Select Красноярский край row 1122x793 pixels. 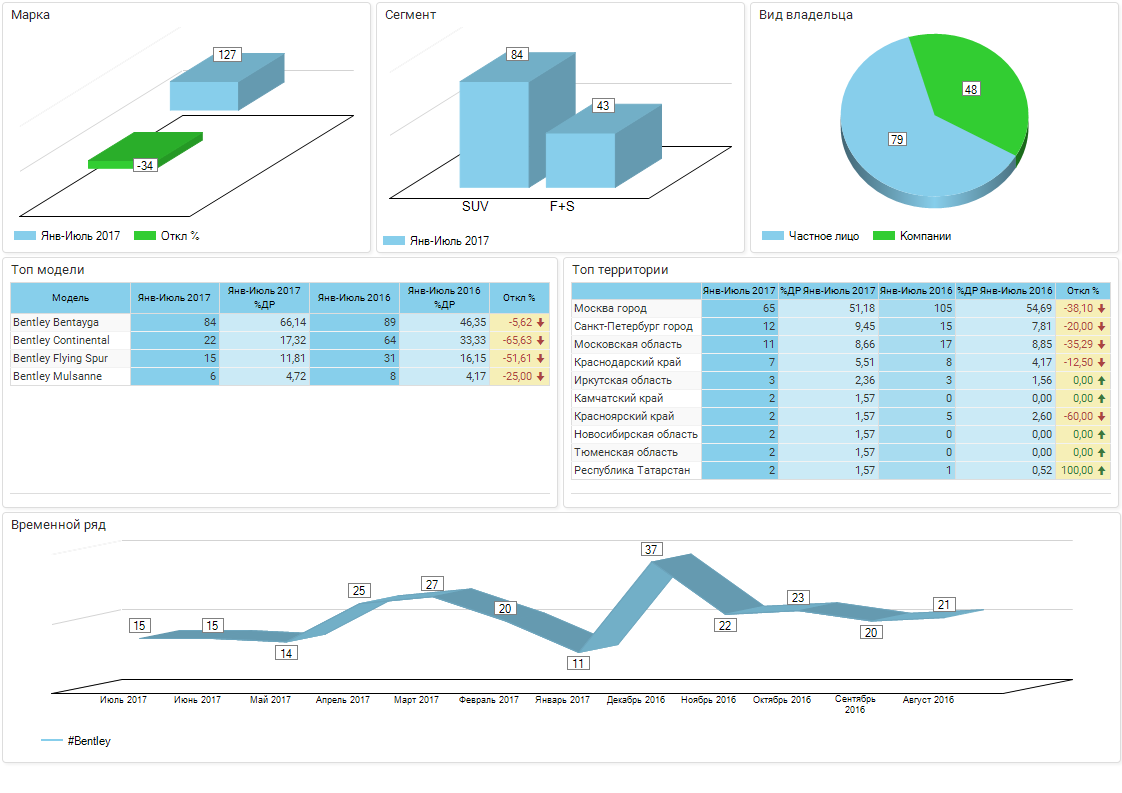[841, 416]
